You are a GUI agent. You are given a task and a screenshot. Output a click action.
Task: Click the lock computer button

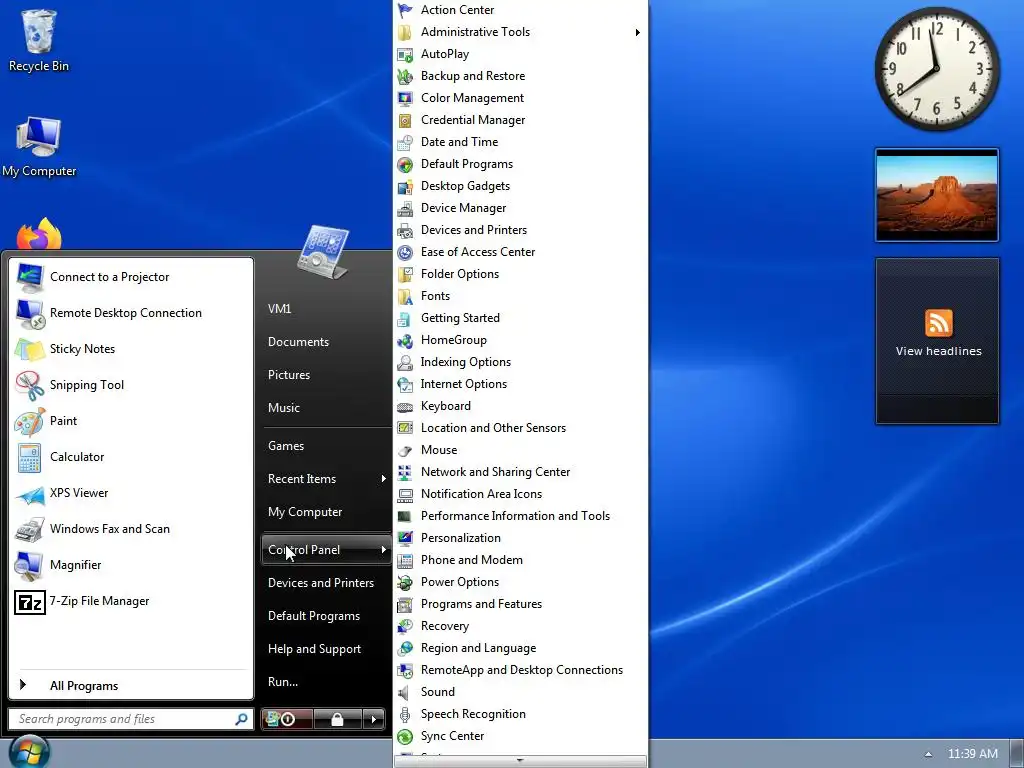pyautogui.click(x=338, y=720)
